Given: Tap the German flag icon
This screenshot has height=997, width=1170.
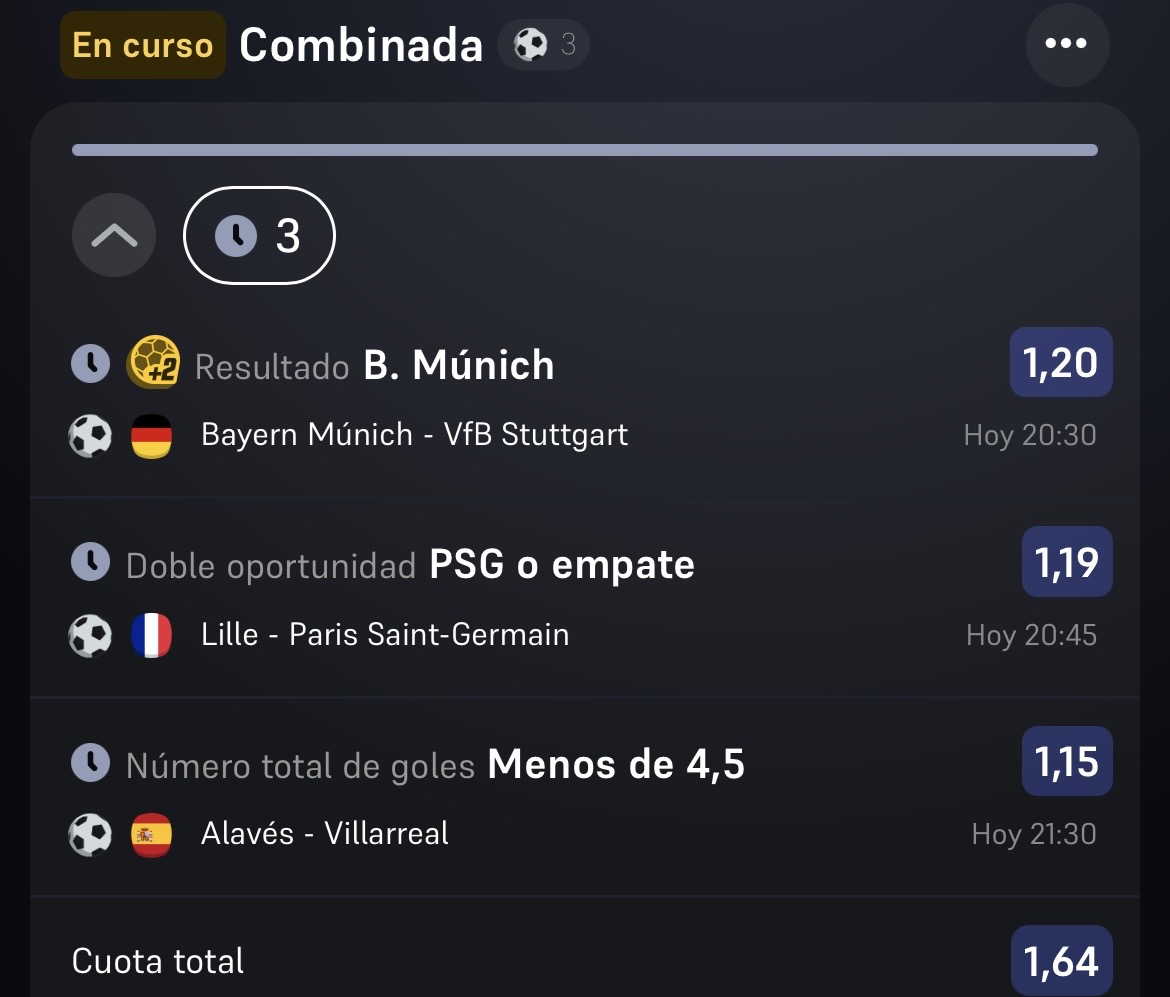Looking at the screenshot, I should (151, 436).
